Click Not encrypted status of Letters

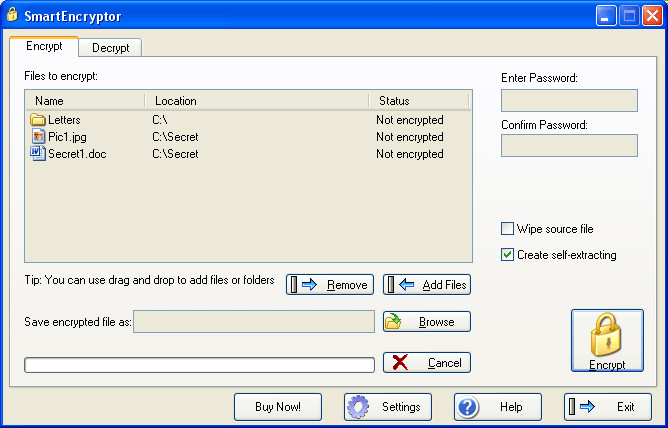point(410,120)
